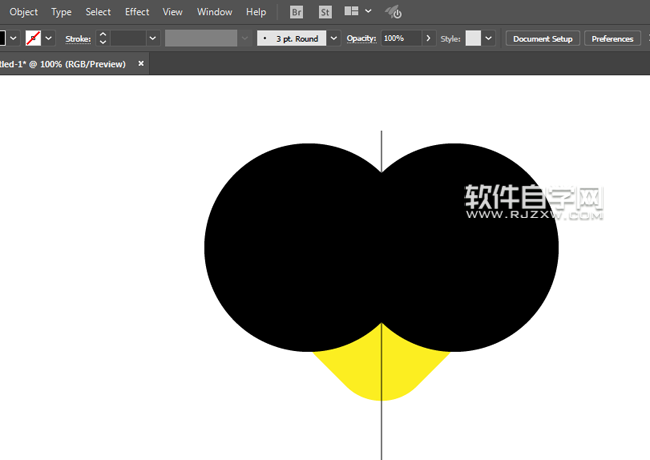Image resolution: width=650 pixels, height=460 pixels.
Task: Click the Opacity 100% input field
Action: point(400,38)
